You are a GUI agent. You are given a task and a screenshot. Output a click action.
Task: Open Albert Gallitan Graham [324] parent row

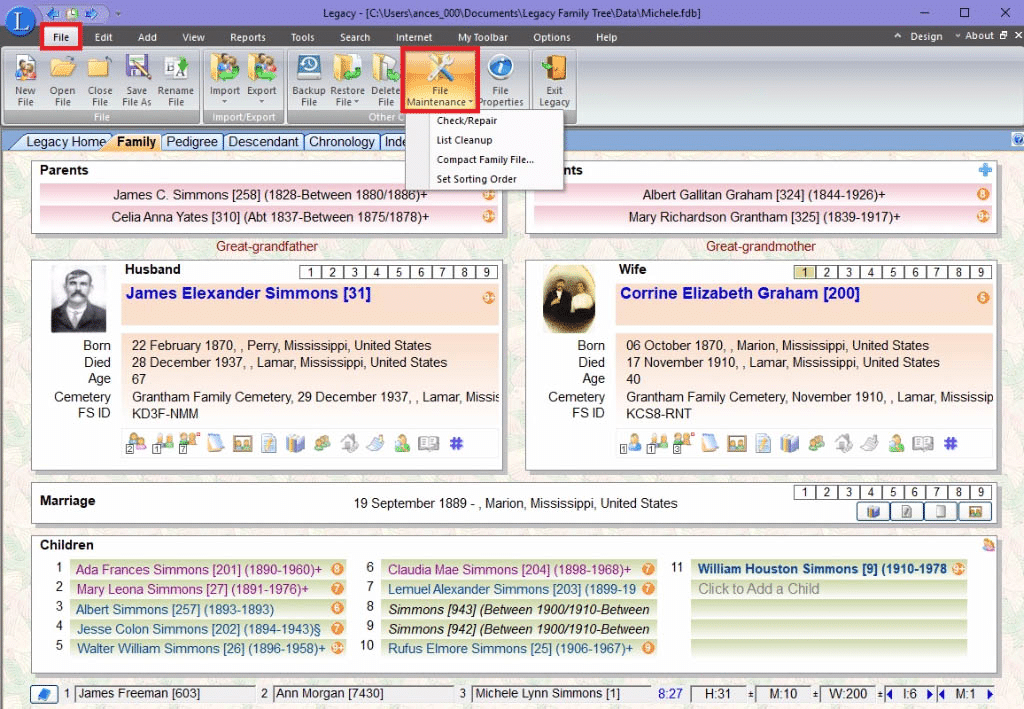pyautogui.click(x=763, y=195)
